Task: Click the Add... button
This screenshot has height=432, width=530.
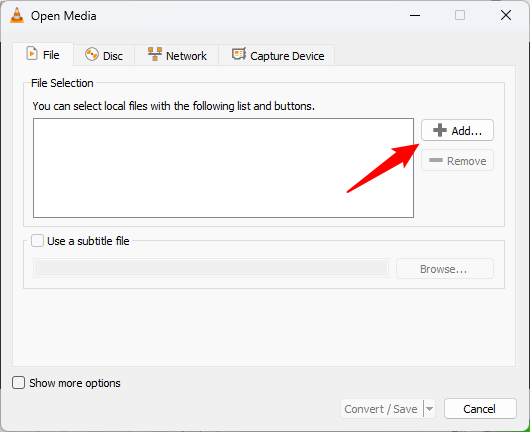Action: 457,130
